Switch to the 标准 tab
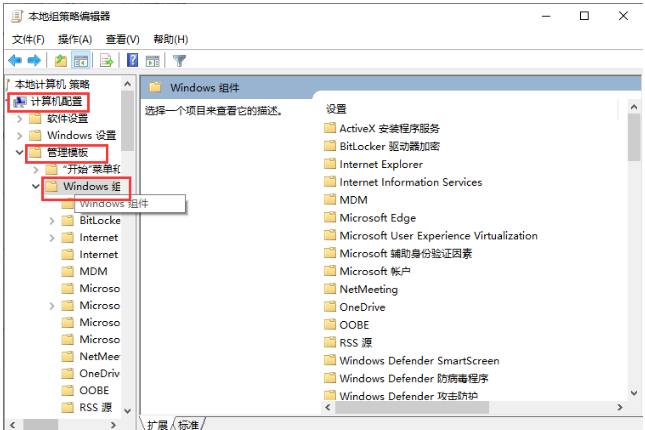This screenshot has width=645, height=430. click(189, 424)
